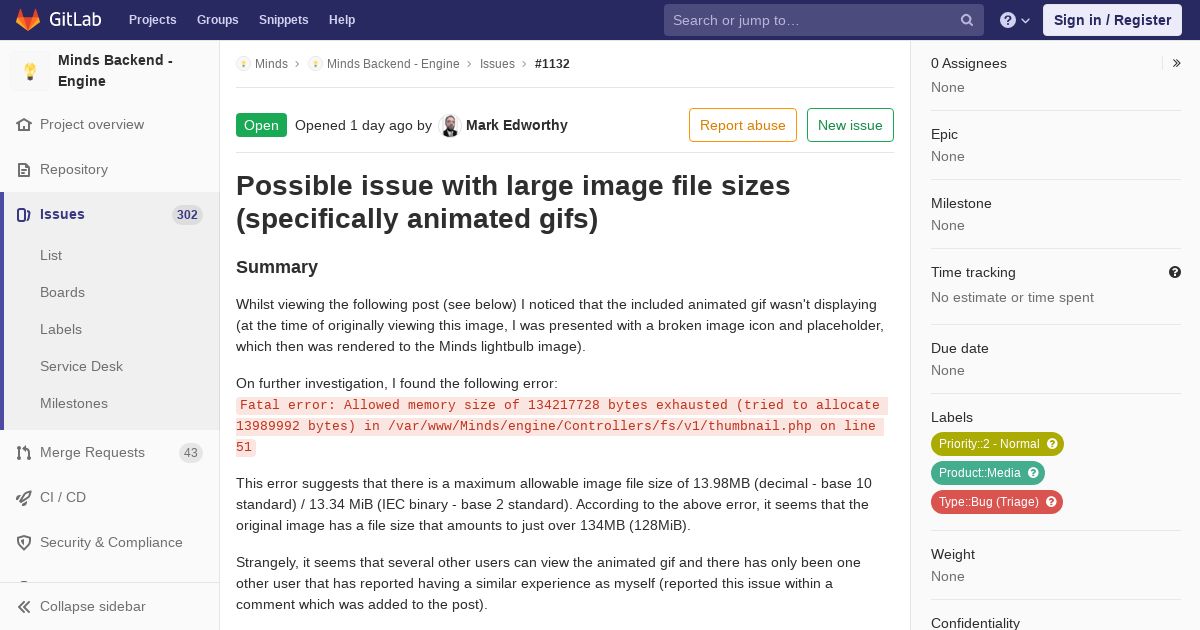Click the Epic sidebar heading

(x=944, y=134)
